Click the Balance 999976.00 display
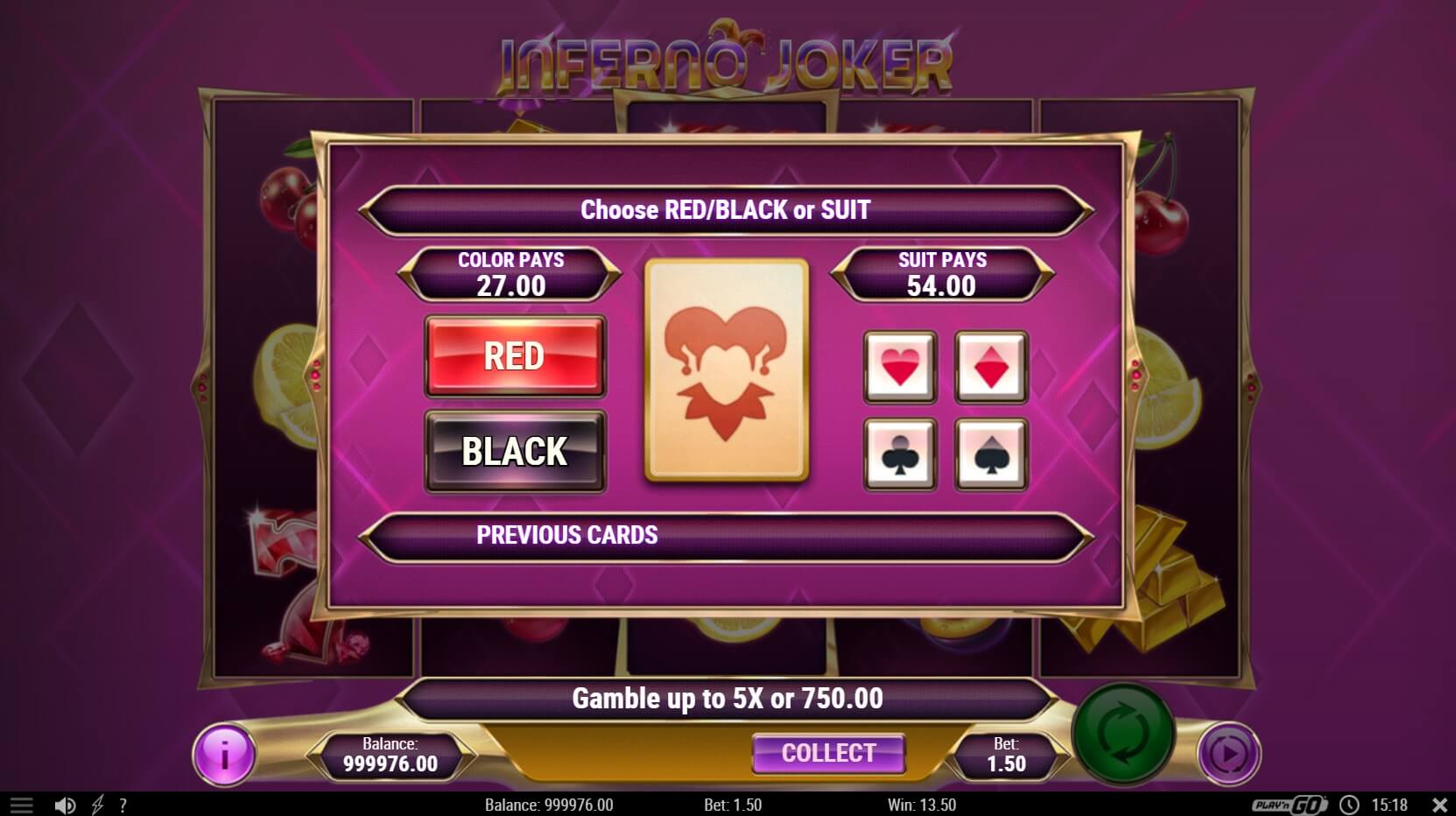The height and width of the screenshot is (816, 1456). 390,755
